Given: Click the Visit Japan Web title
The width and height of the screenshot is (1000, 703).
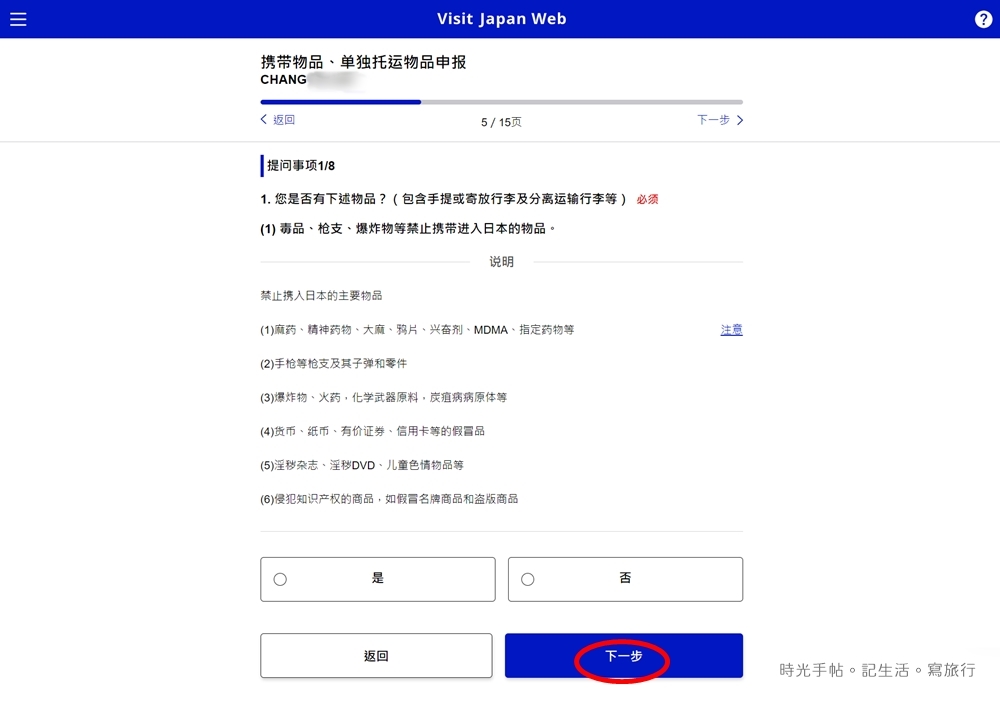Looking at the screenshot, I should click(501, 19).
